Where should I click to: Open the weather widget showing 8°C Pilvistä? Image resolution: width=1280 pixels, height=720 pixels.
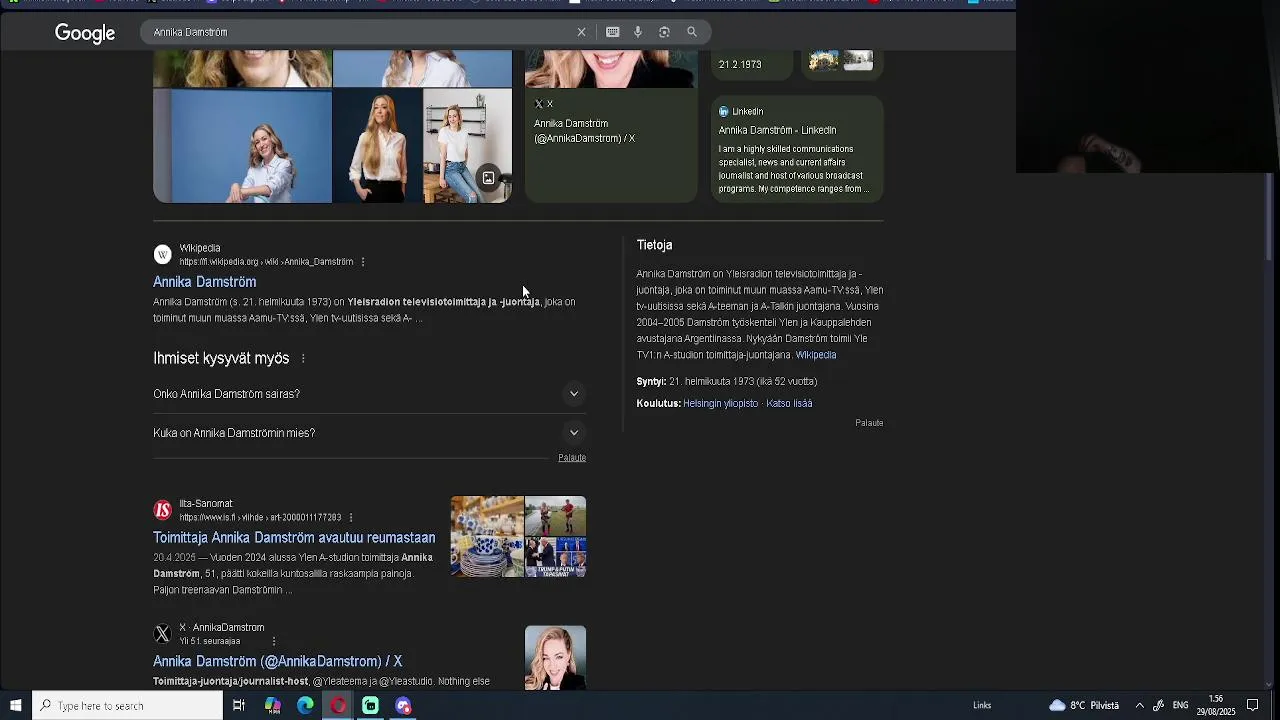tap(1084, 706)
